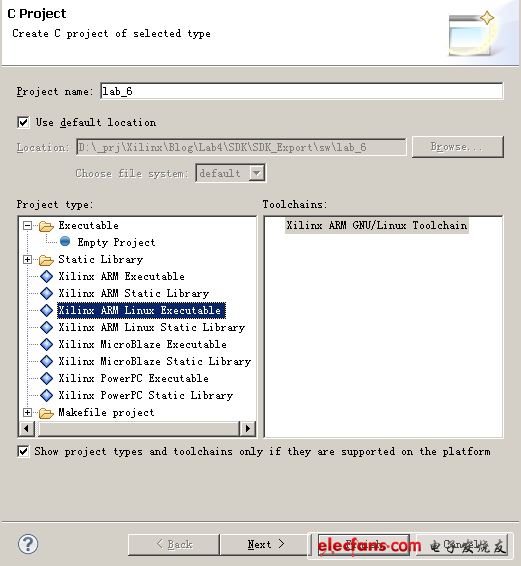Screen dimensions: 521x566
Task: Click the Executable folder icon
Action: (46, 226)
